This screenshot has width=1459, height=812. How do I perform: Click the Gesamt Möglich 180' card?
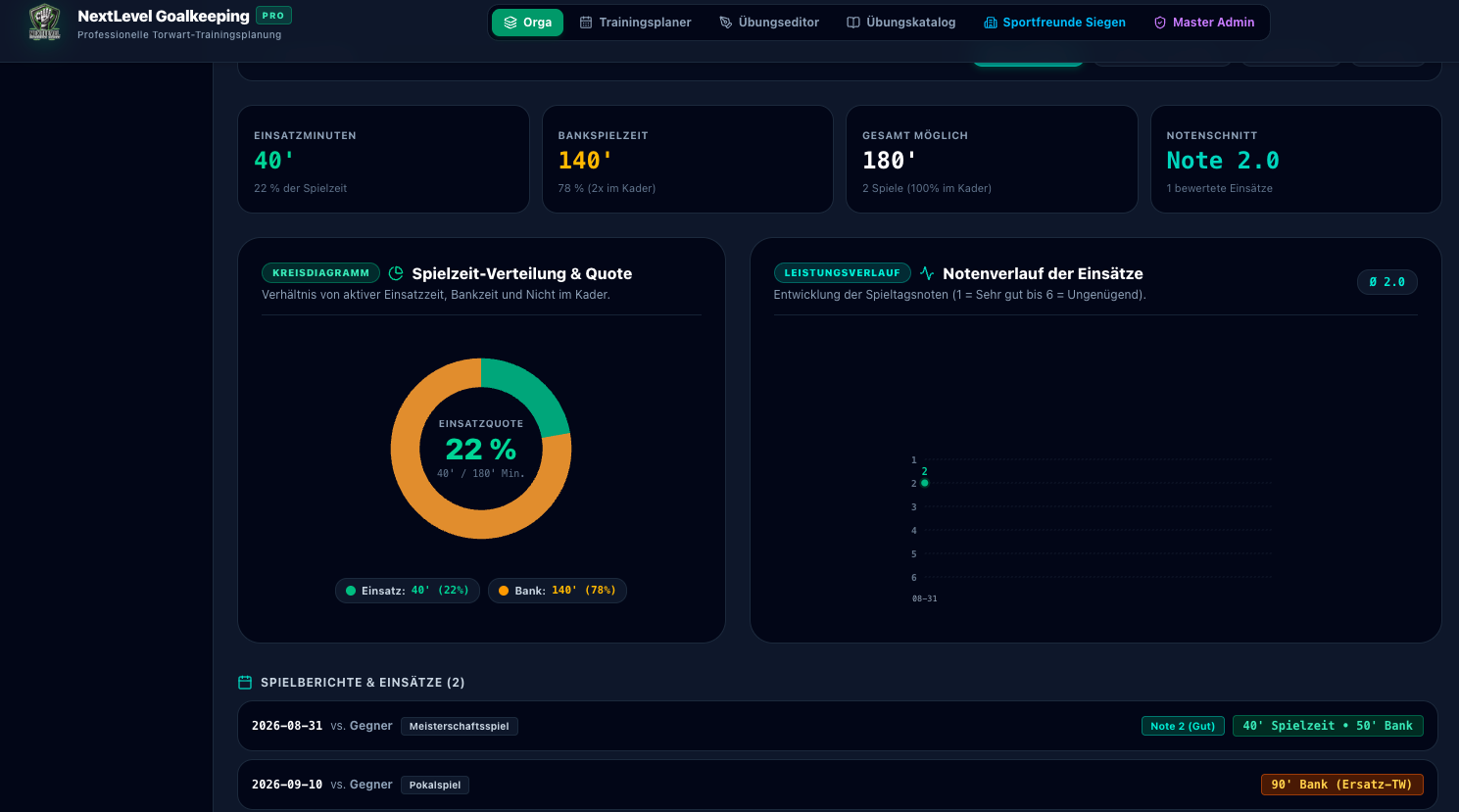tap(992, 159)
